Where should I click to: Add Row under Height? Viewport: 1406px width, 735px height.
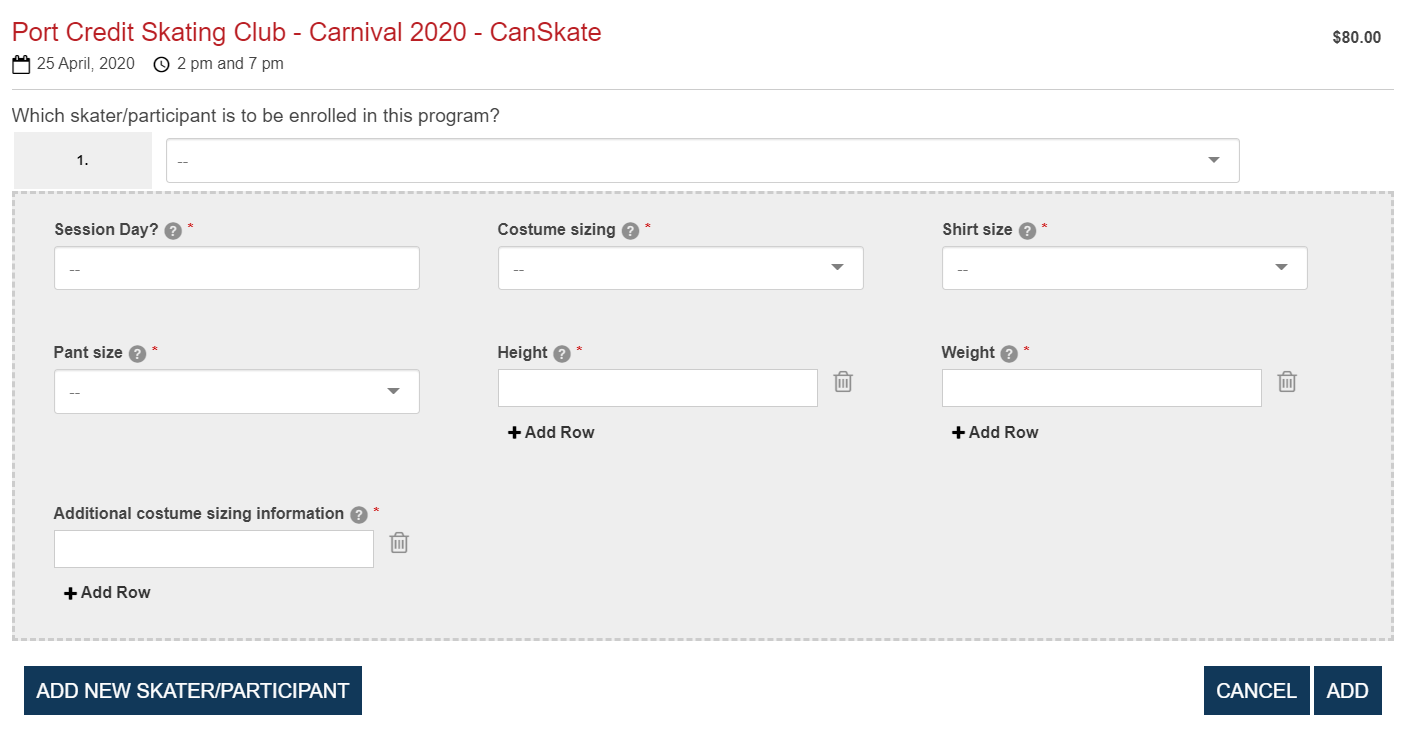[551, 432]
